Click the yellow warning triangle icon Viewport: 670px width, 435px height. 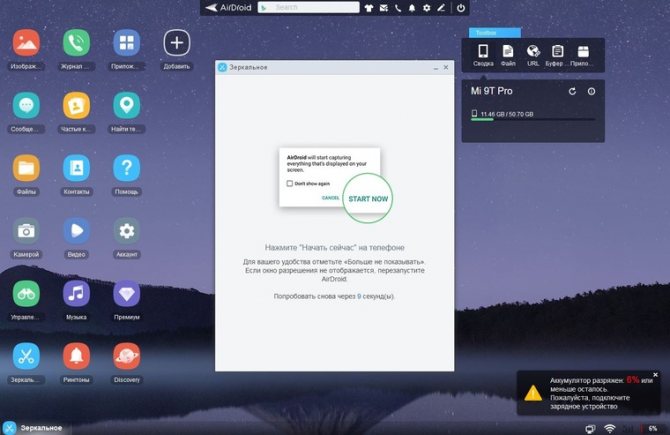[x=533, y=393]
